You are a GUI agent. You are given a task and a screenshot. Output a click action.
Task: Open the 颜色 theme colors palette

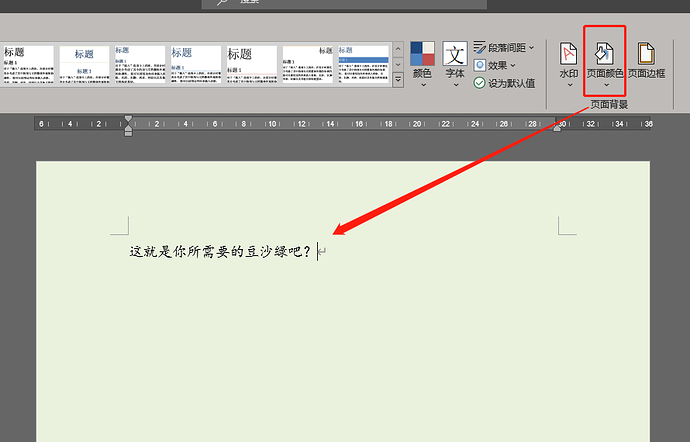click(423, 64)
